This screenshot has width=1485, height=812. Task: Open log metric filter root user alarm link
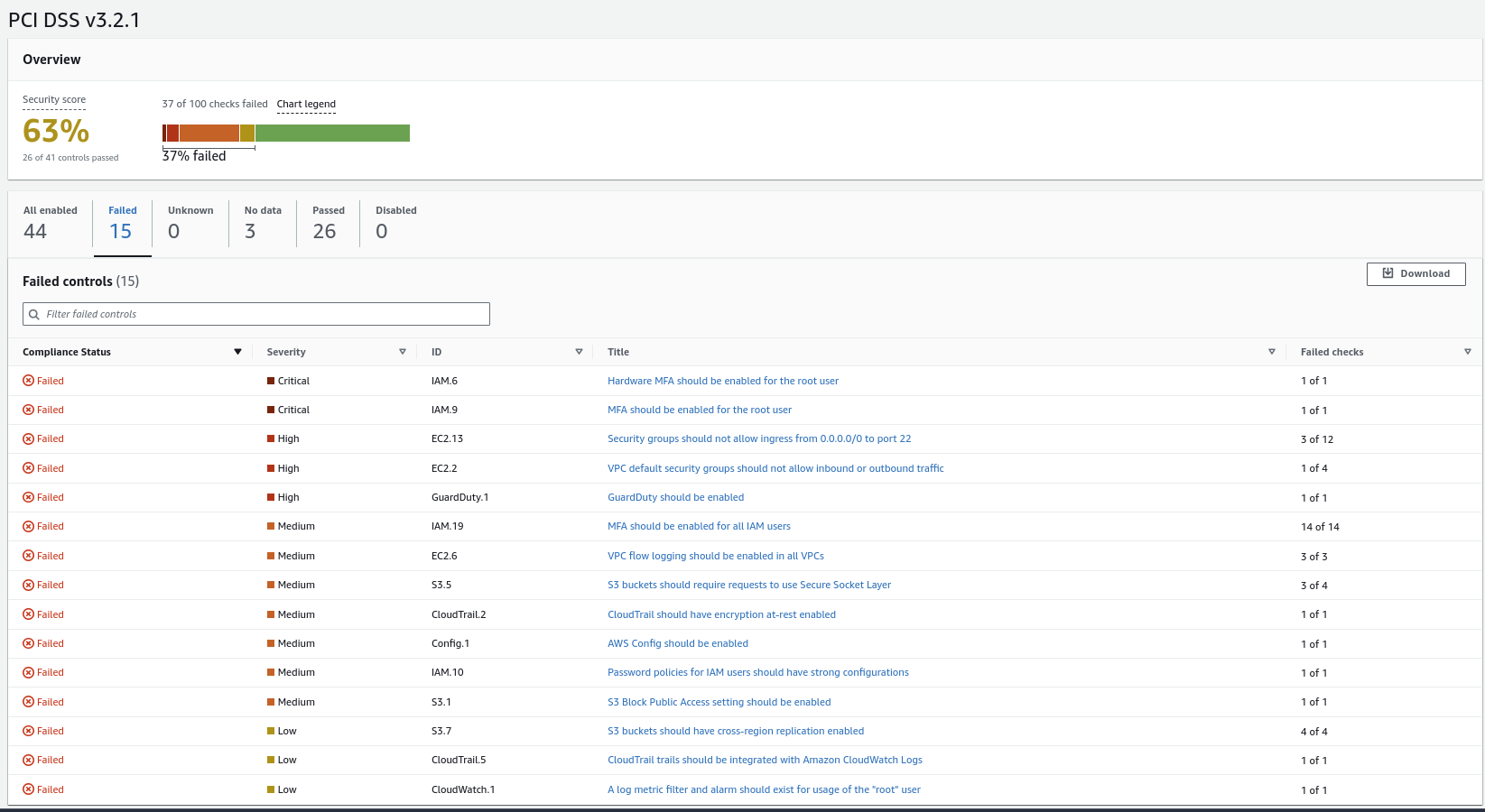pyautogui.click(x=764, y=789)
